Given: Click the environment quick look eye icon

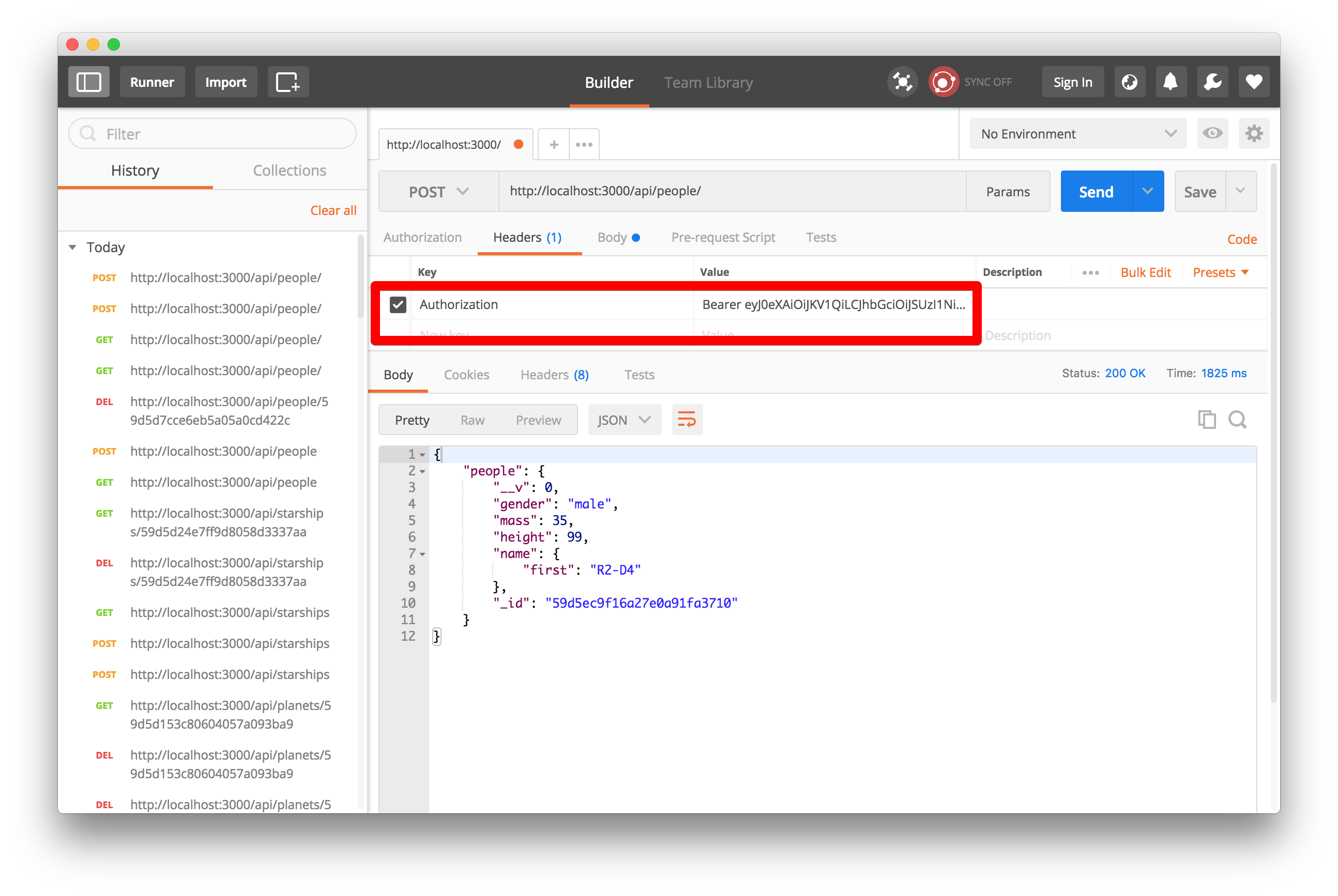Looking at the screenshot, I should click(x=1212, y=134).
